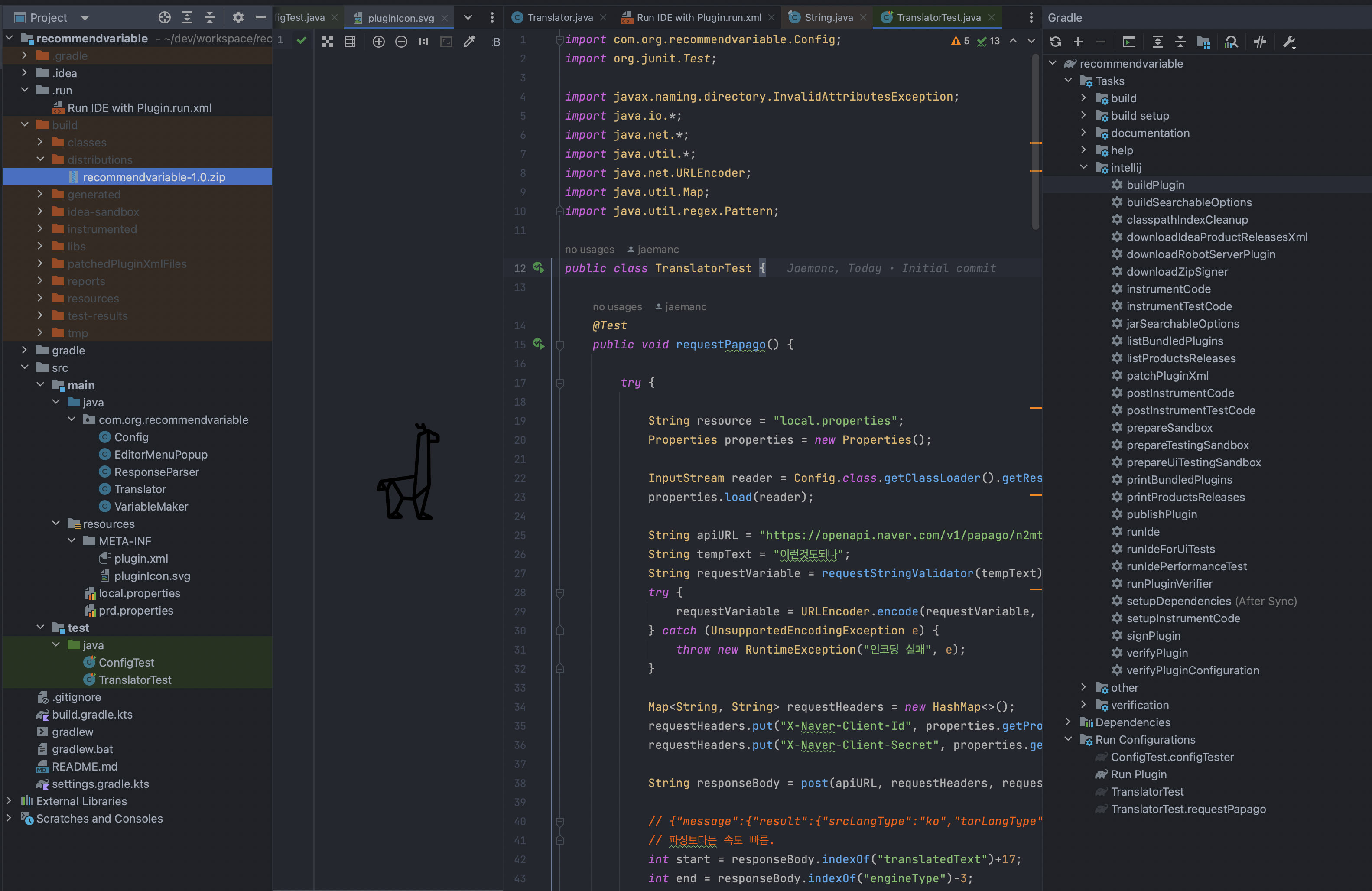Click run gutter icon beside requestPapago method

[x=538, y=344]
